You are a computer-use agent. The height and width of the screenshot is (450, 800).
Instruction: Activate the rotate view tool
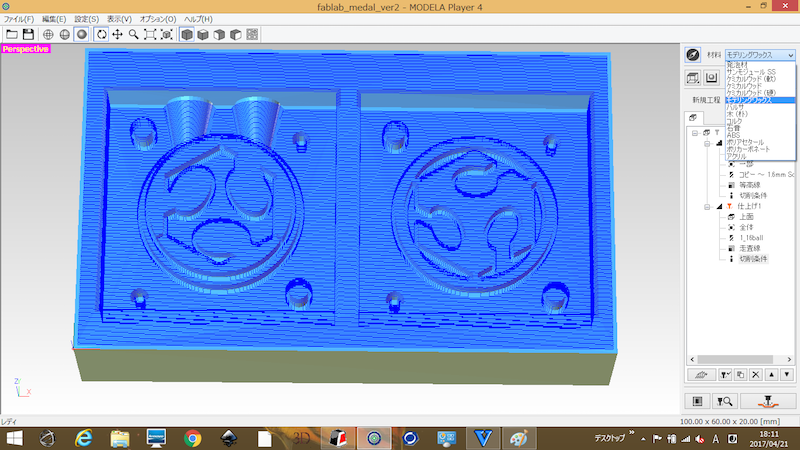(102, 34)
